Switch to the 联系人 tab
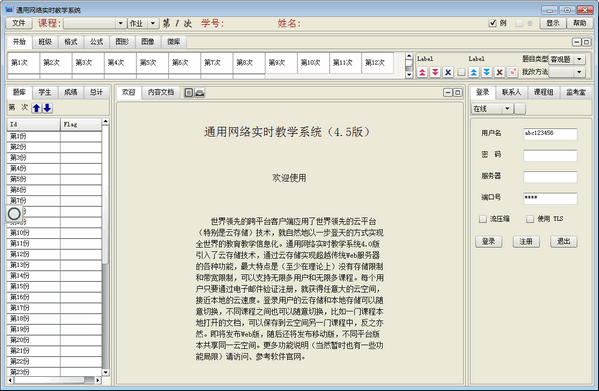 512,92
